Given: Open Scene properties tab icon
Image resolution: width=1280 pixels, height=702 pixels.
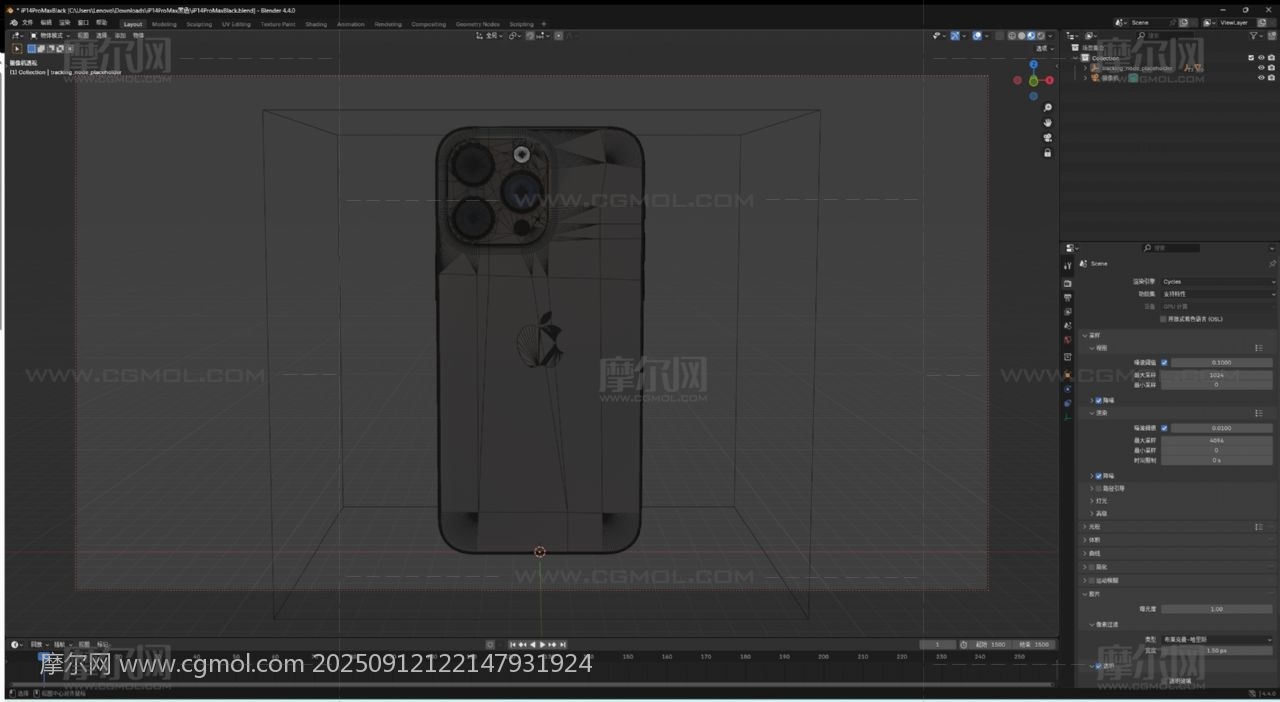Looking at the screenshot, I should pos(1067,325).
